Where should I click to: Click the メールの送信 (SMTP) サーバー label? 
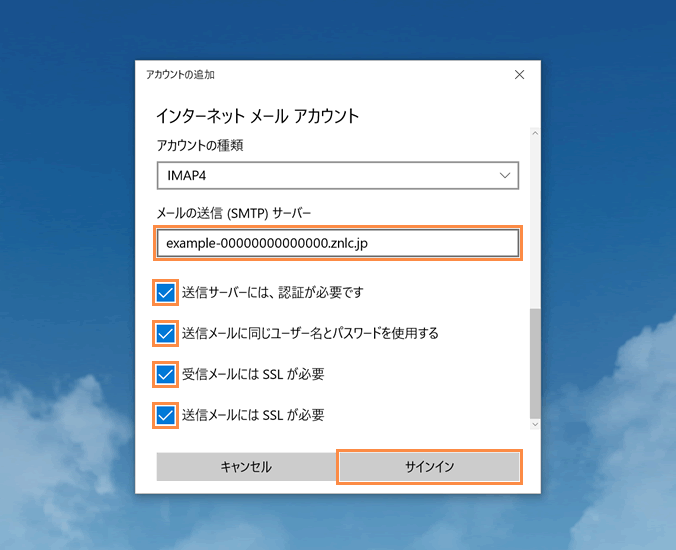tap(233, 213)
